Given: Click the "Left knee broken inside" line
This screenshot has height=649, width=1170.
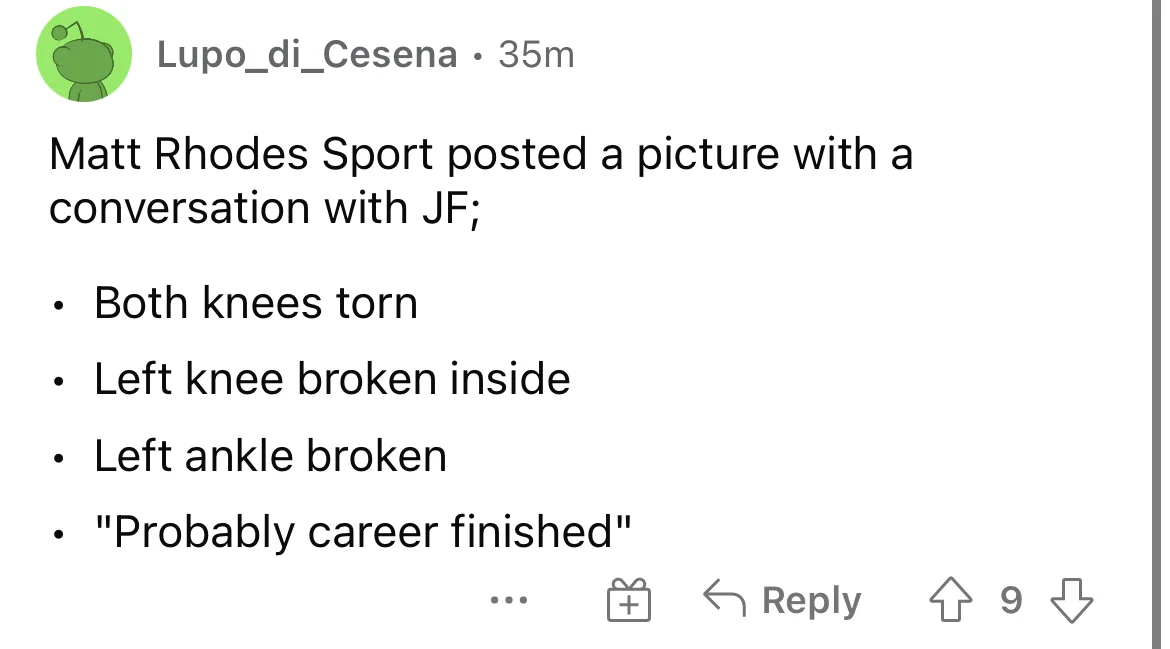Looking at the screenshot, I should pyautogui.click(x=332, y=379).
